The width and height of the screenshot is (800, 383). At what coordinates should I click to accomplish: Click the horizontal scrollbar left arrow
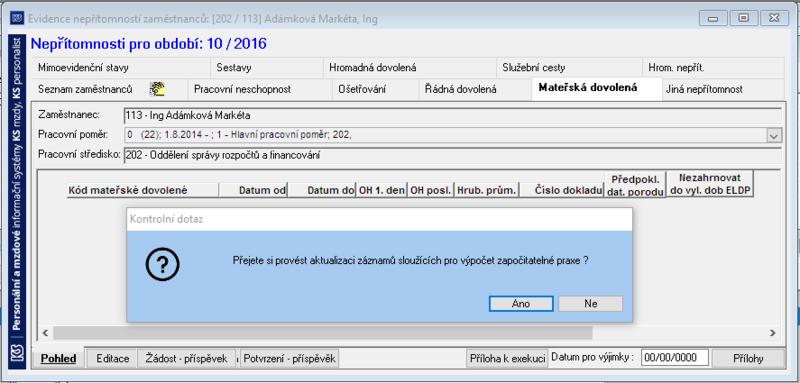(x=45, y=333)
